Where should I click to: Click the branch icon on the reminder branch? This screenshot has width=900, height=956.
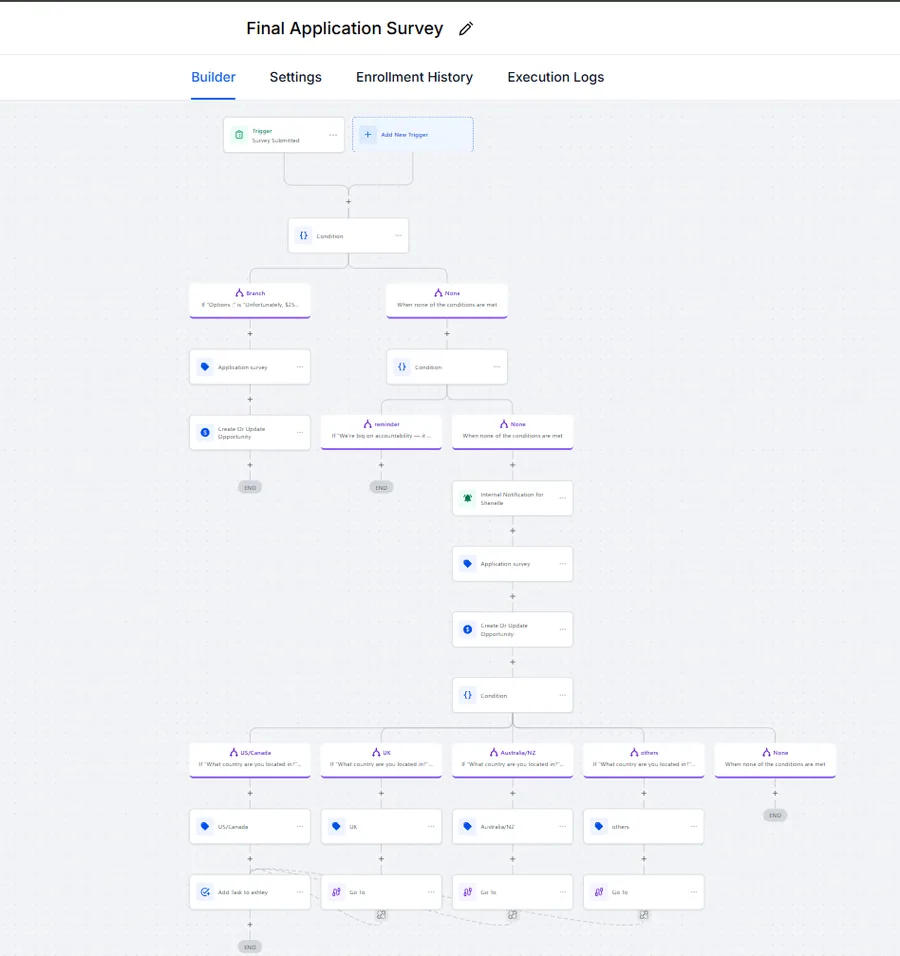(x=368, y=424)
